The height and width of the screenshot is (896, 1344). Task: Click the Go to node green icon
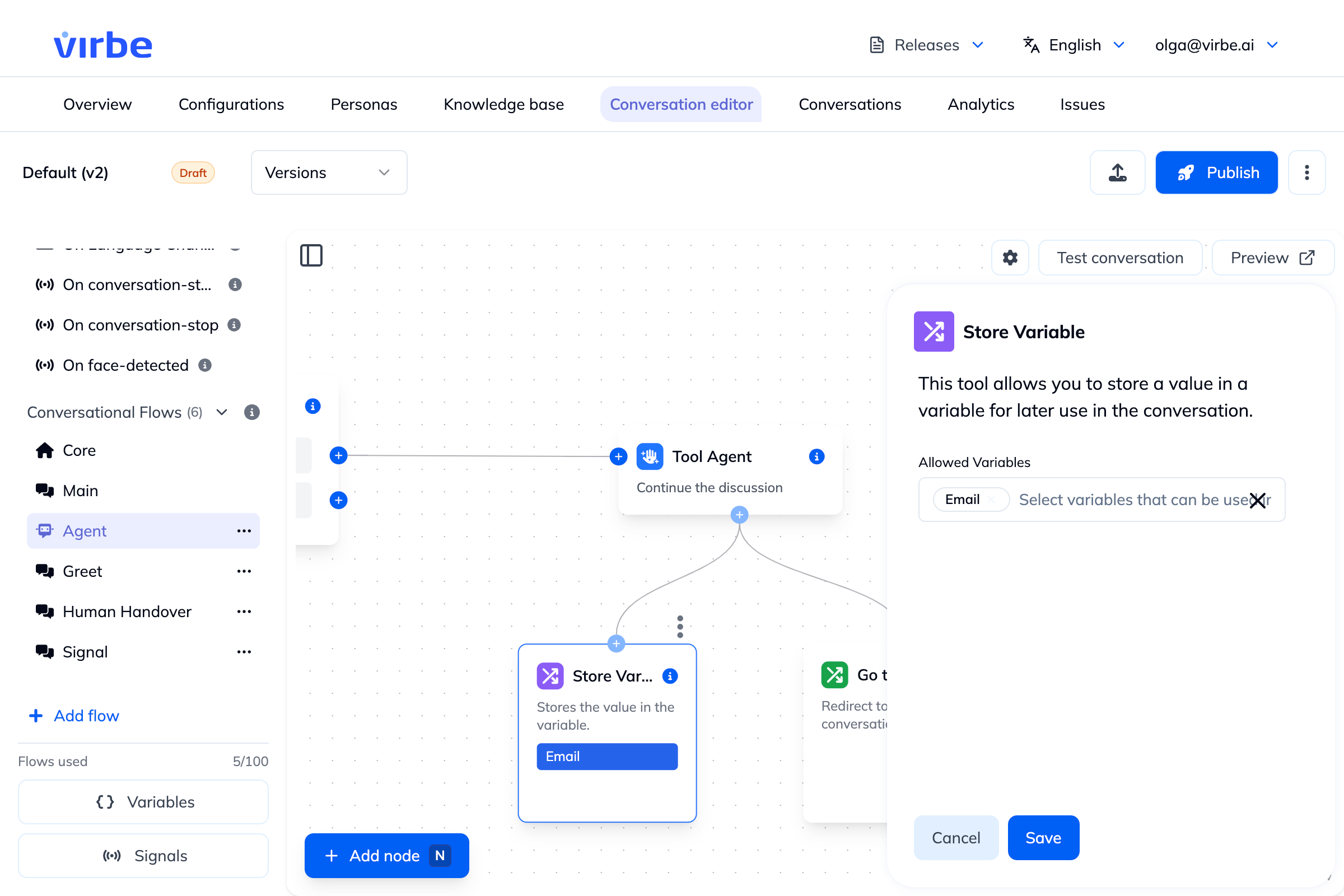click(x=834, y=675)
